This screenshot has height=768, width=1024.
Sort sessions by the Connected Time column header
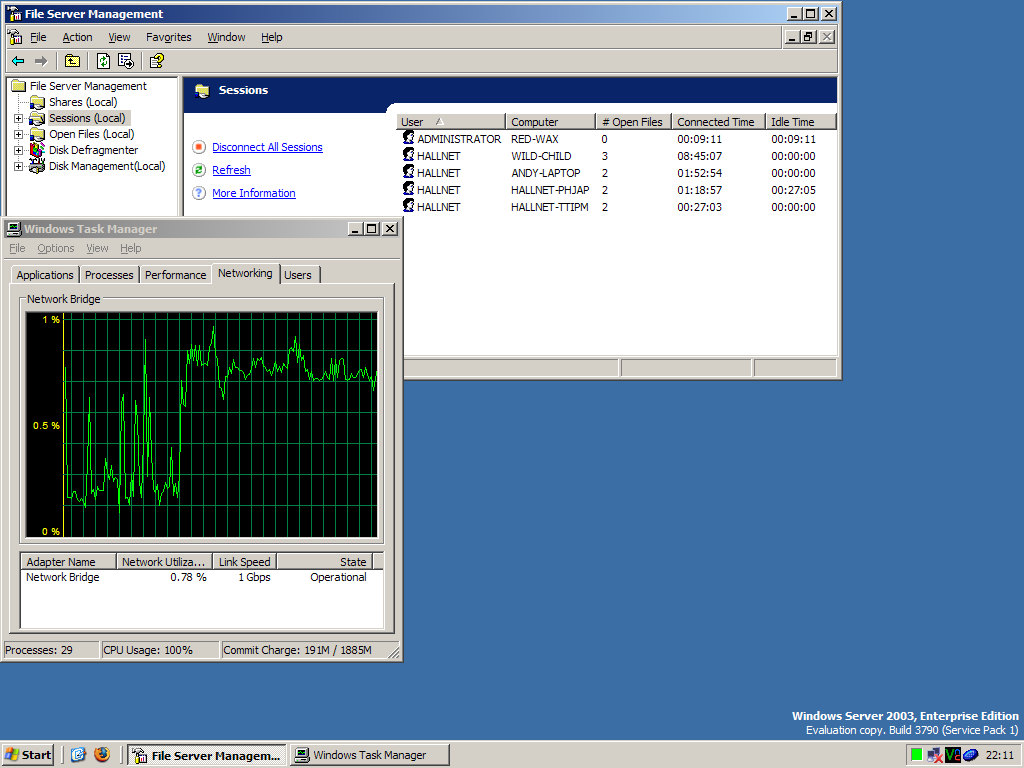coord(718,121)
